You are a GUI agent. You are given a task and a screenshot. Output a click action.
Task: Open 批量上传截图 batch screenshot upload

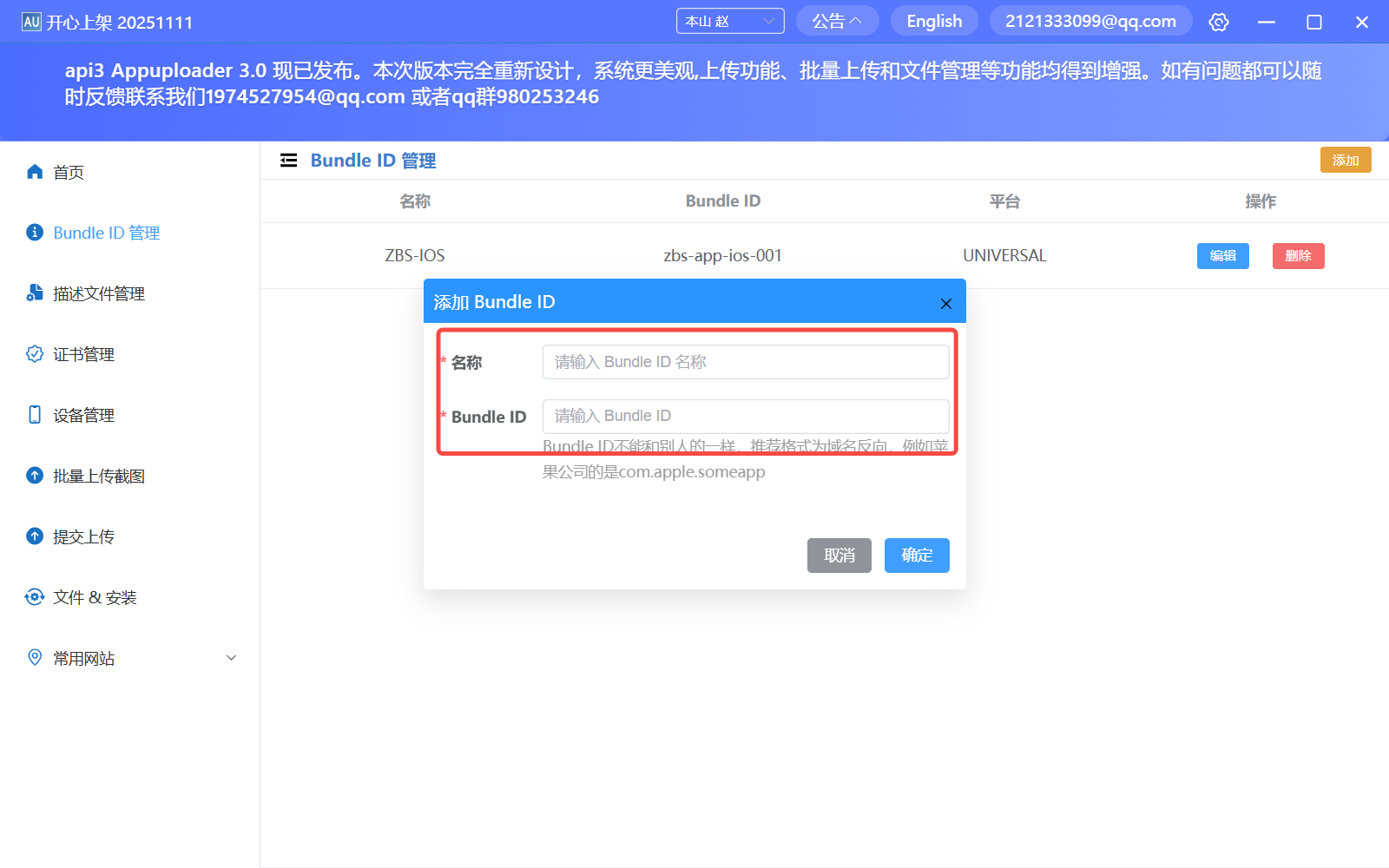pos(98,475)
